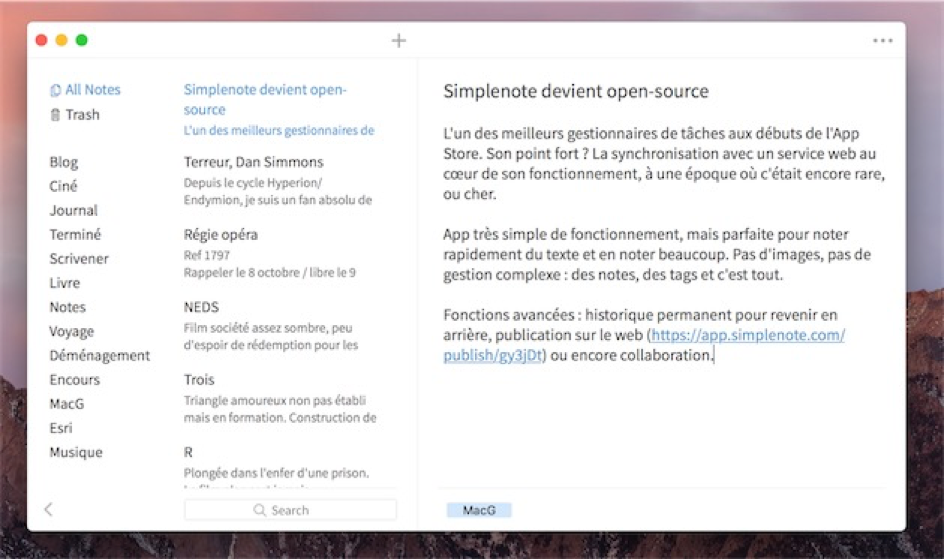Select the Terminé tag
The width and height of the screenshot is (944, 559).
75,235
